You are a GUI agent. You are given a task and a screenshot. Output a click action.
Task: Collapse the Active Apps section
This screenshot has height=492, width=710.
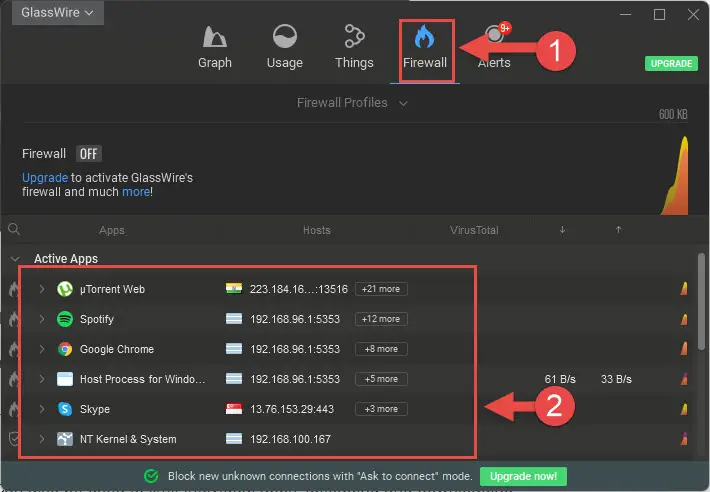coord(15,259)
